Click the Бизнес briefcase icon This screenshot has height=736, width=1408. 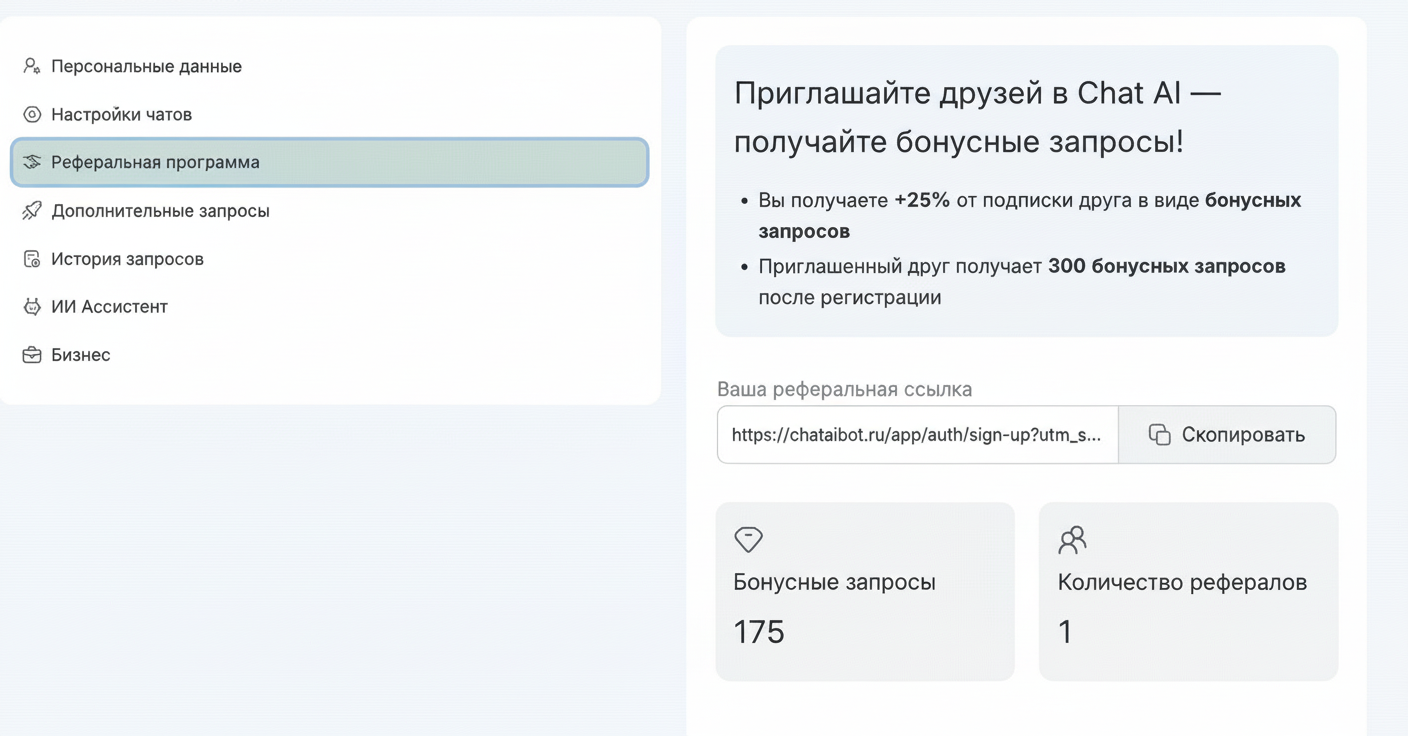click(x=29, y=354)
